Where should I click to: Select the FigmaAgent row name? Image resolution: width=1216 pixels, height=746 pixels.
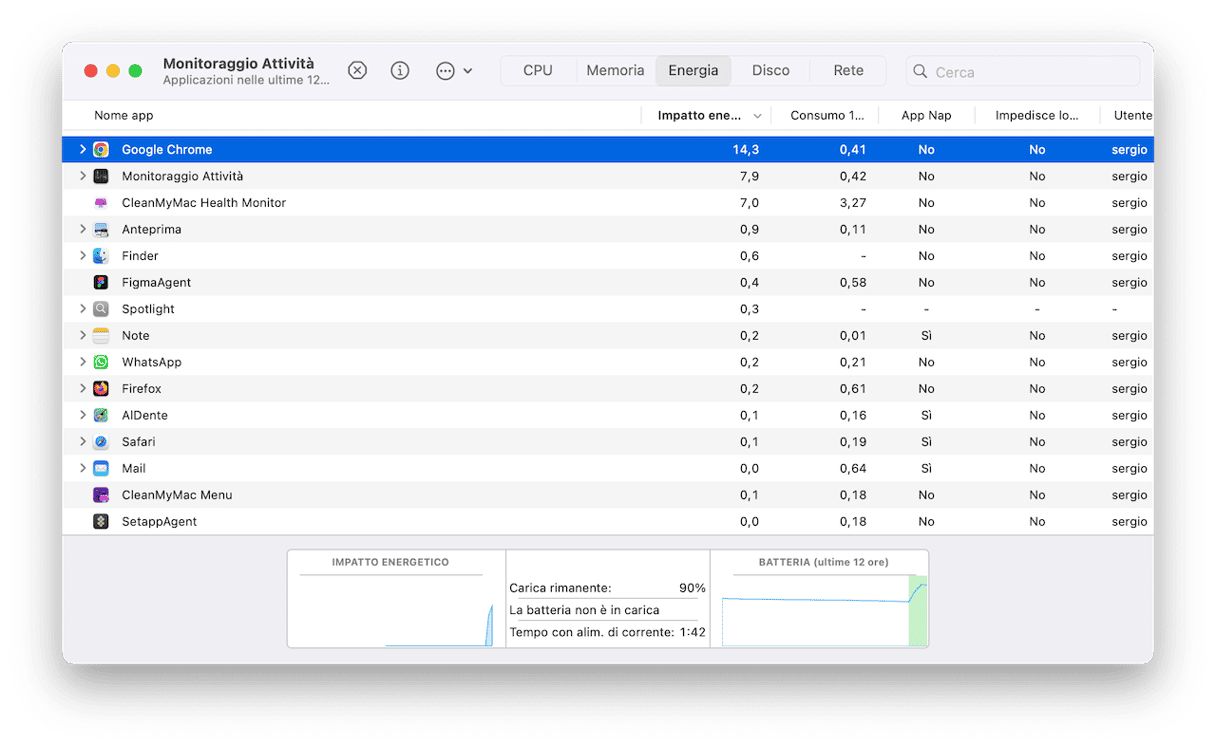tap(156, 283)
